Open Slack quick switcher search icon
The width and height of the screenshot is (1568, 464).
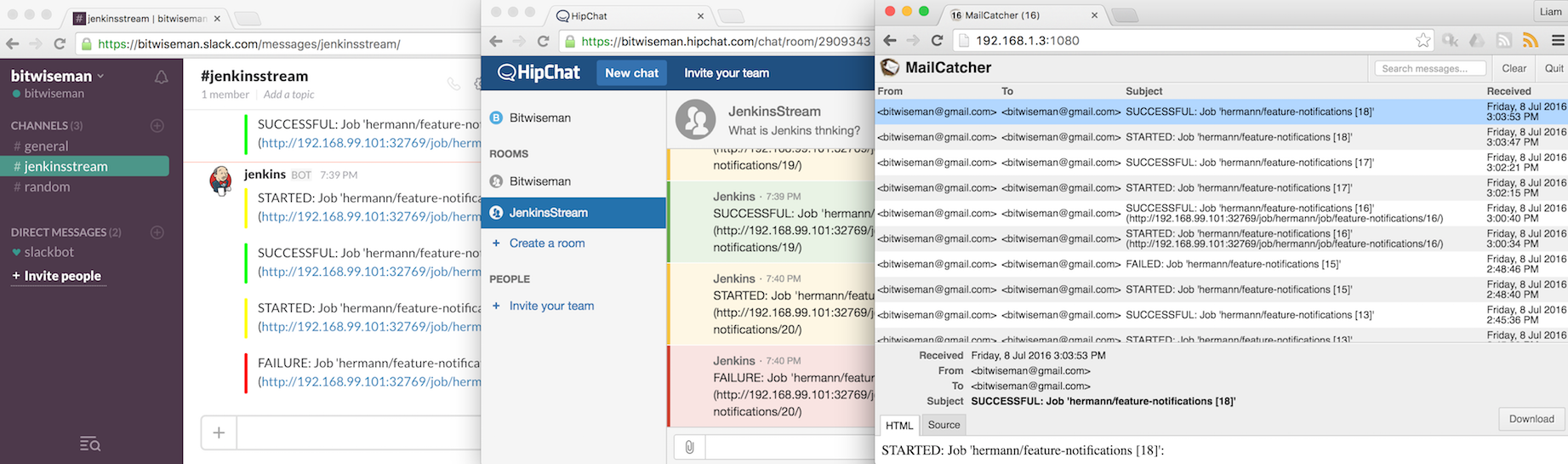[90, 444]
